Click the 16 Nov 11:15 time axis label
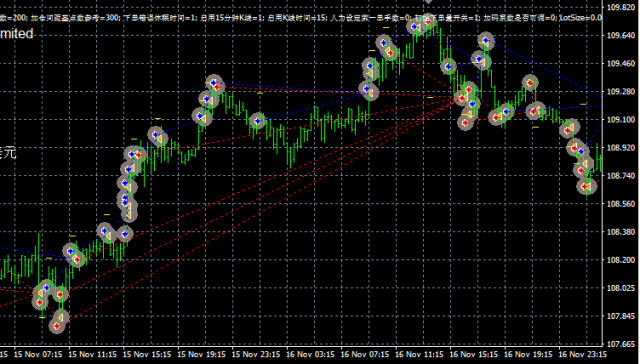Screen dimensions: 640x364 click(x=419, y=354)
